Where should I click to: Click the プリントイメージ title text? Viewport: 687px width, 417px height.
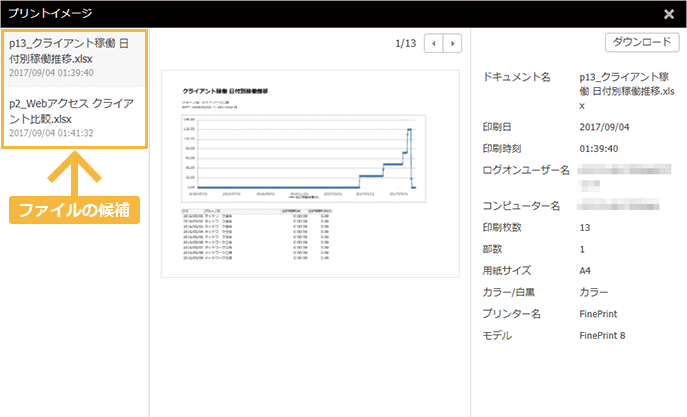(x=50, y=14)
